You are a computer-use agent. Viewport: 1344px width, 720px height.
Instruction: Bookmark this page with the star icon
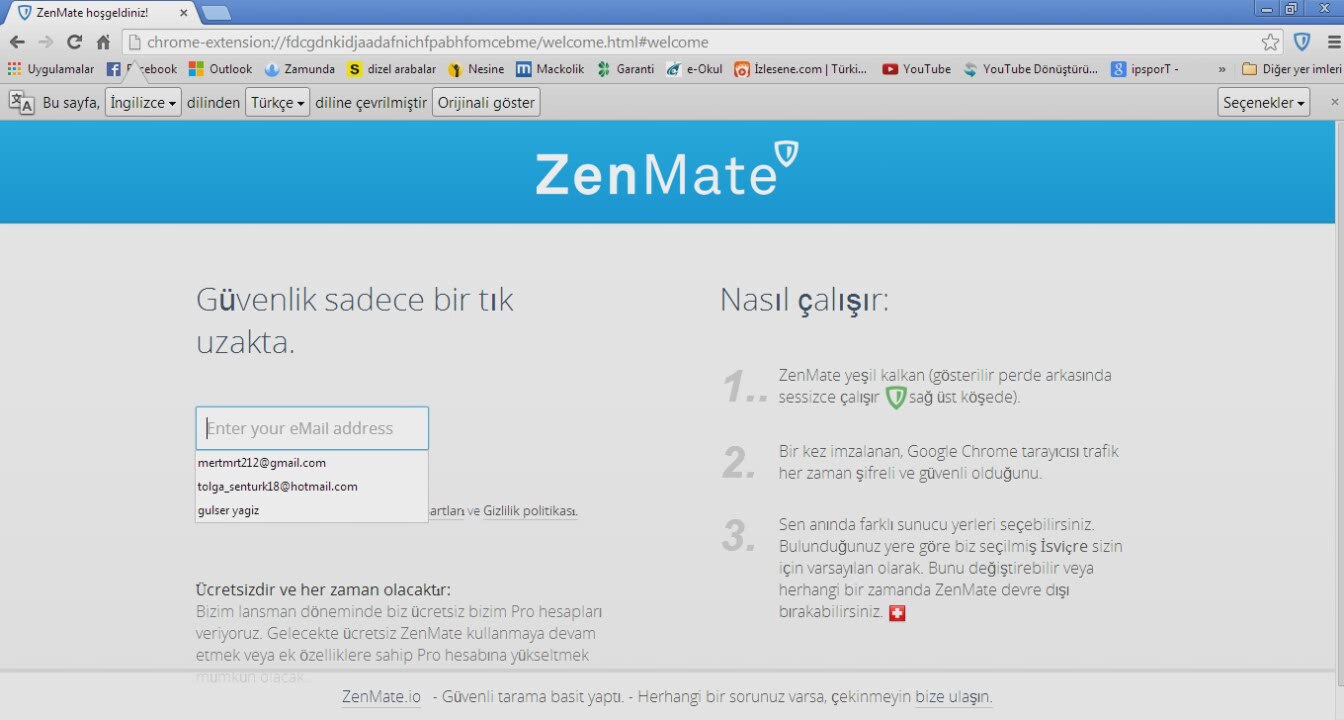(x=1270, y=42)
